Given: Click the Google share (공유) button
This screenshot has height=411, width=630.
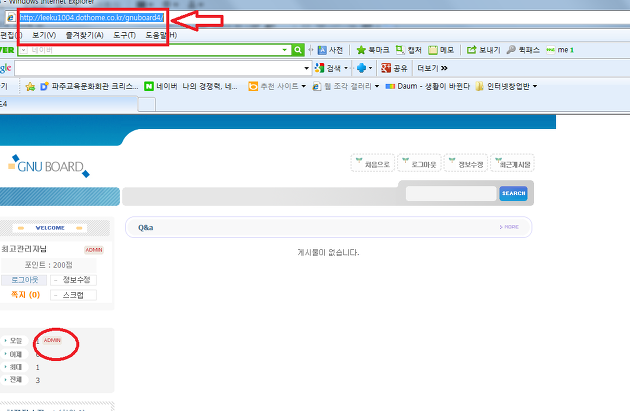Looking at the screenshot, I should tap(394, 68).
